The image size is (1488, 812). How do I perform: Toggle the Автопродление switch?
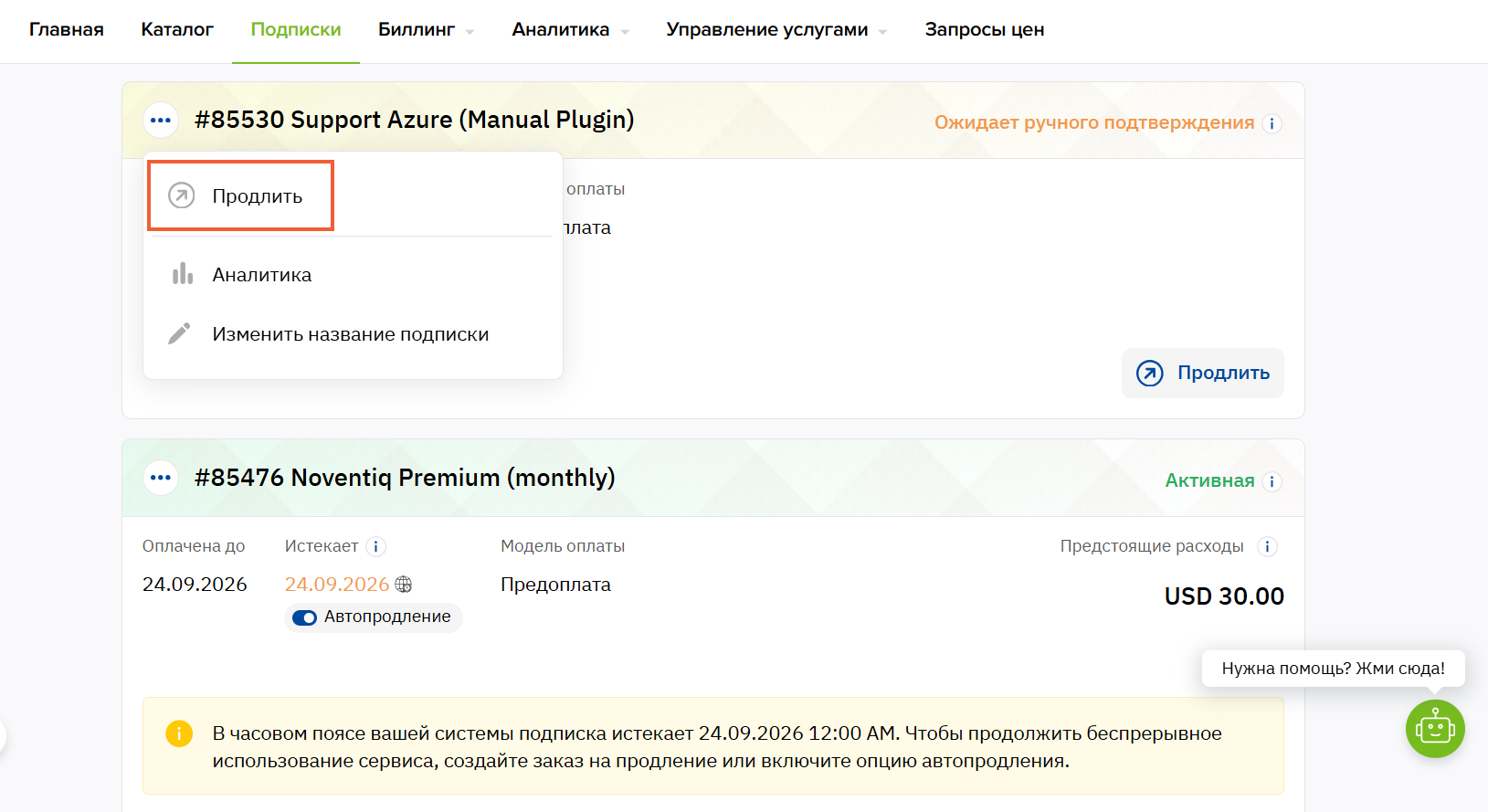coord(304,617)
